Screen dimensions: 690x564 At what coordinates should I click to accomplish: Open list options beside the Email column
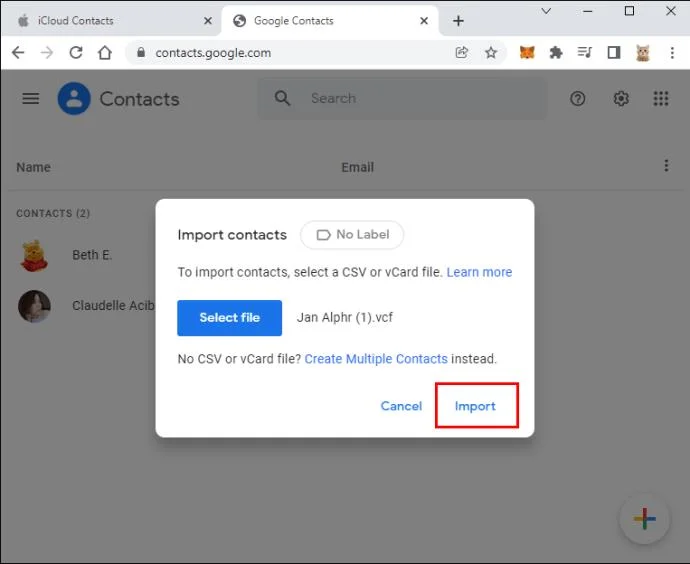click(666, 165)
